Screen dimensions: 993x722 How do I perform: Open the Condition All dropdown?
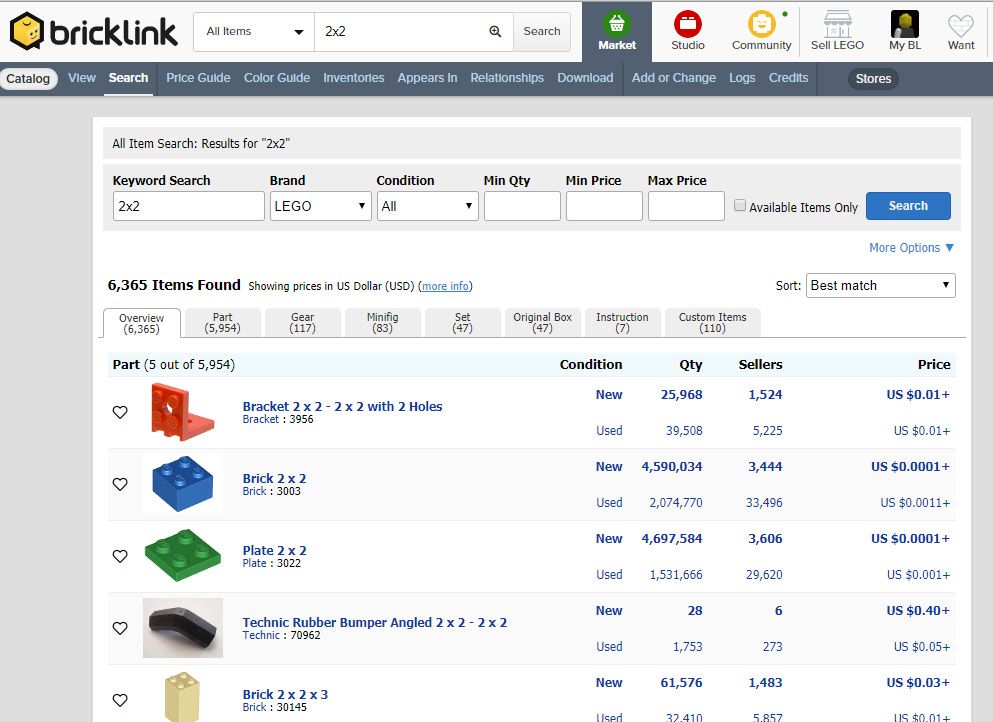[x=427, y=206]
